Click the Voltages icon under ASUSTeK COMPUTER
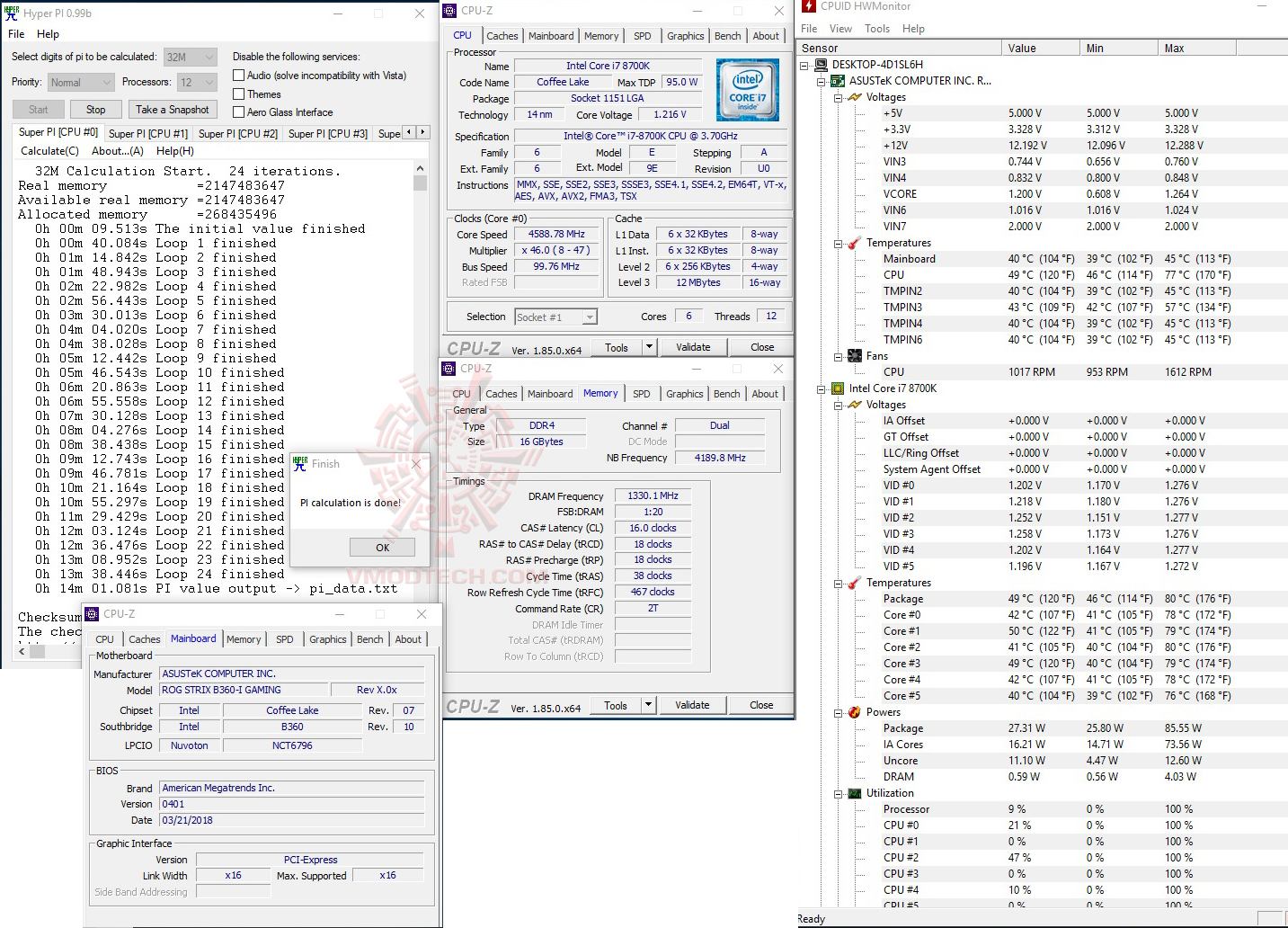The width and height of the screenshot is (1288, 928). [x=855, y=97]
